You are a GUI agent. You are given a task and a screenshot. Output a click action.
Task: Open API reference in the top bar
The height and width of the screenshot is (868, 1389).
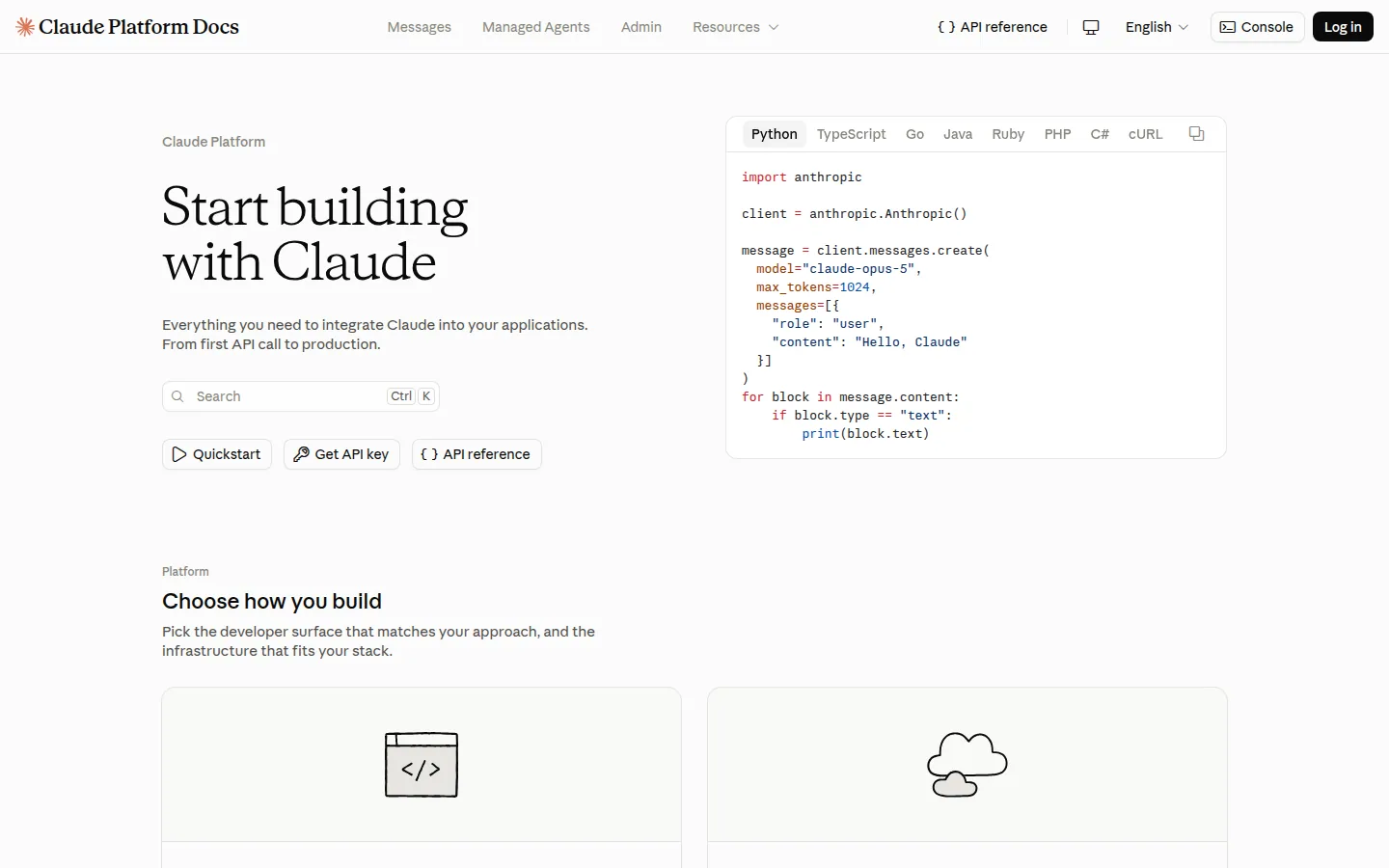click(993, 27)
